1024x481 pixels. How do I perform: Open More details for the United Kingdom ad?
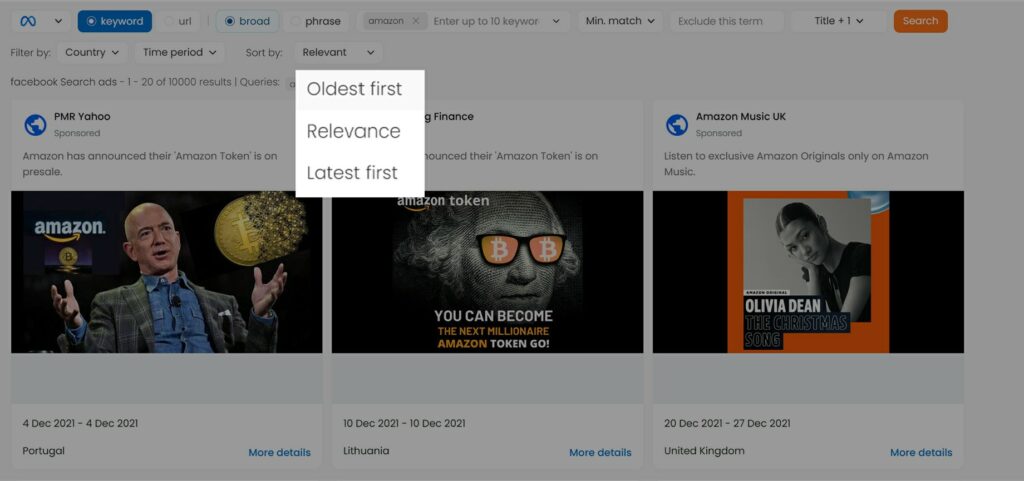click(x=921, y=452)
